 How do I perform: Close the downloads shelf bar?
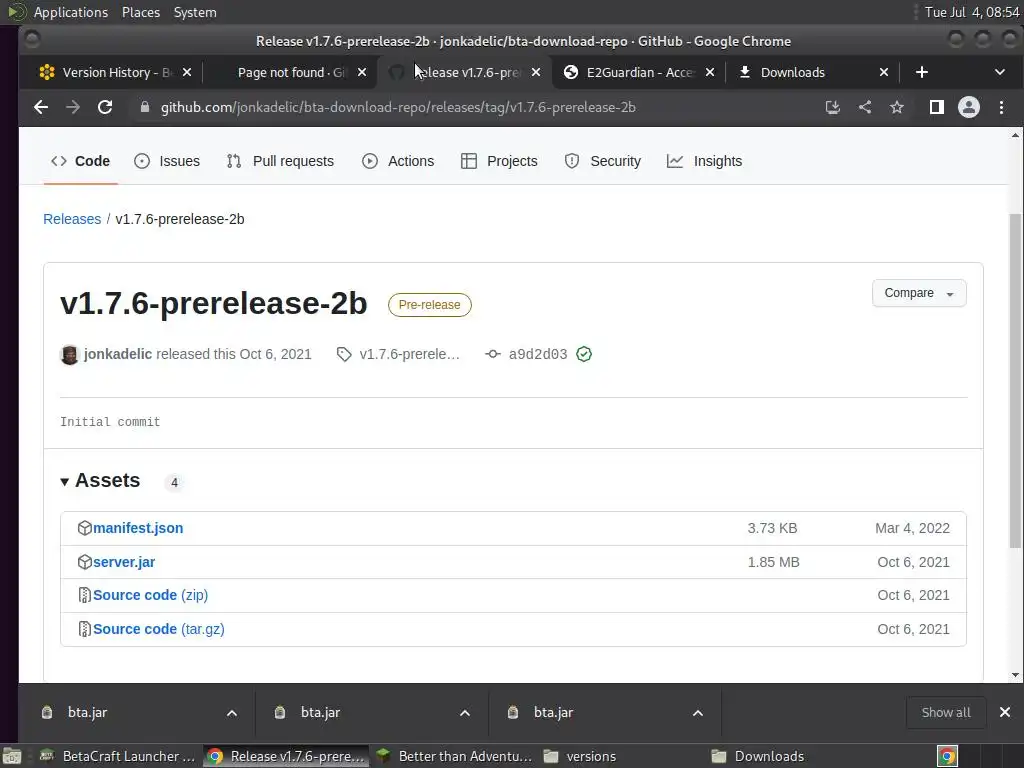(x=1005, y=712)
